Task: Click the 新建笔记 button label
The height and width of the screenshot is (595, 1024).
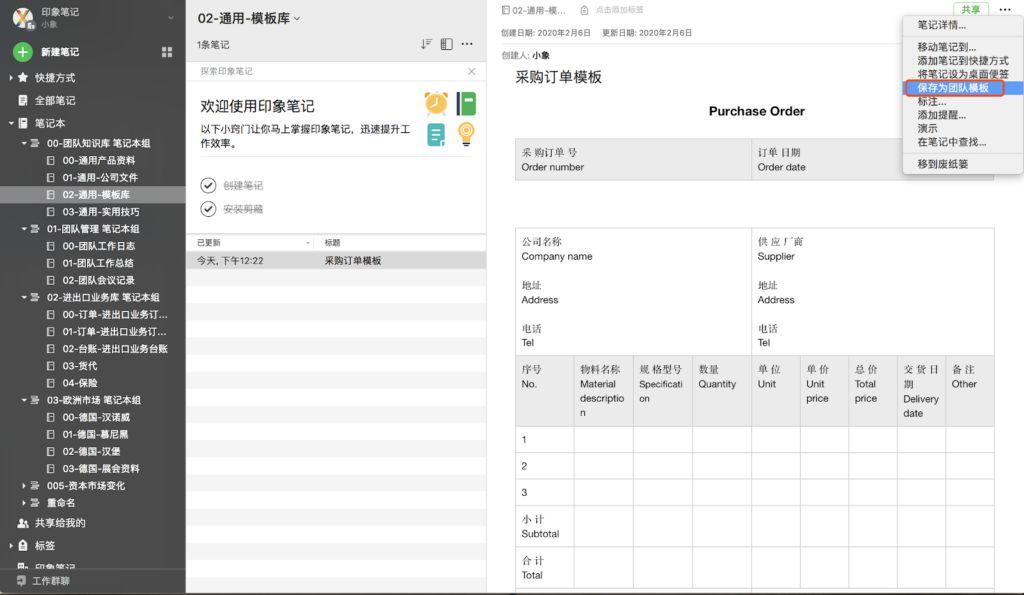Action: [x=60, y=52]
